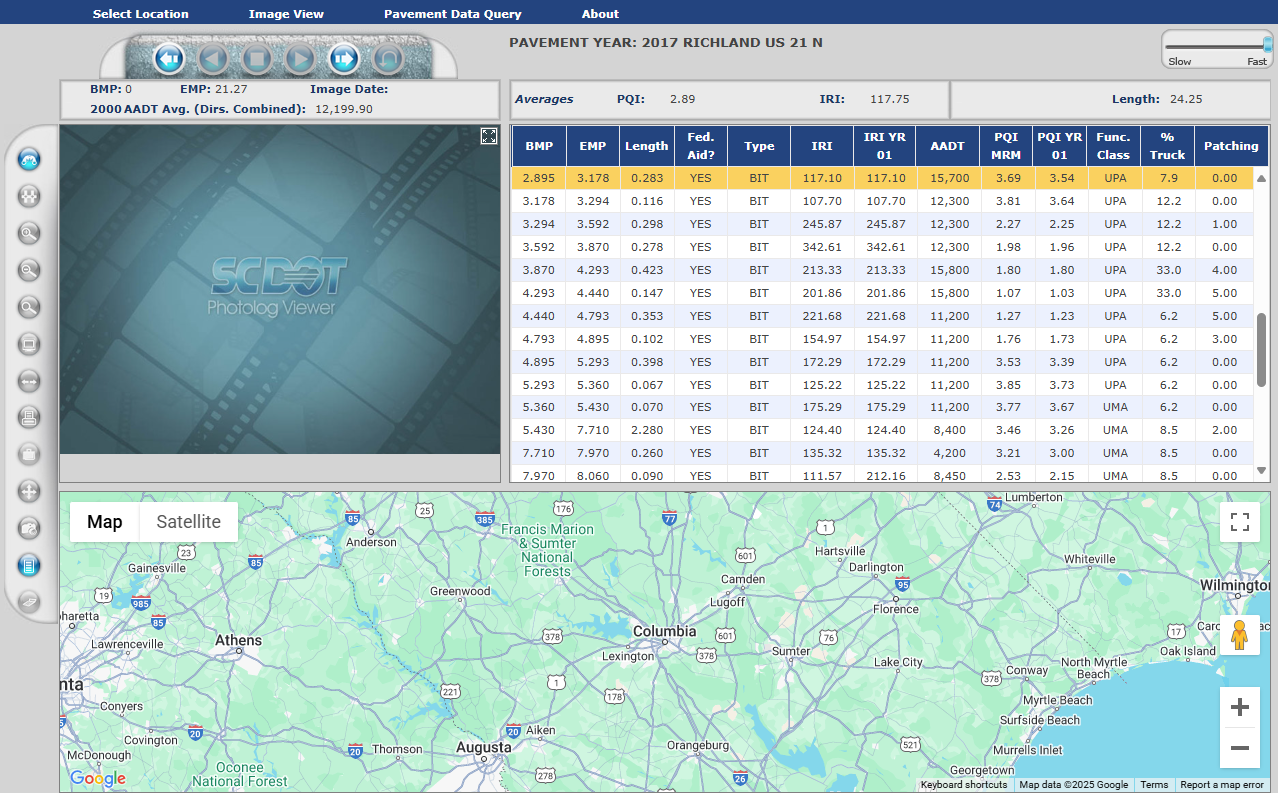This screenshot has height=793, width=1278.
Task: Open the Pavement Data Query menu
Action: coord(452,14)
